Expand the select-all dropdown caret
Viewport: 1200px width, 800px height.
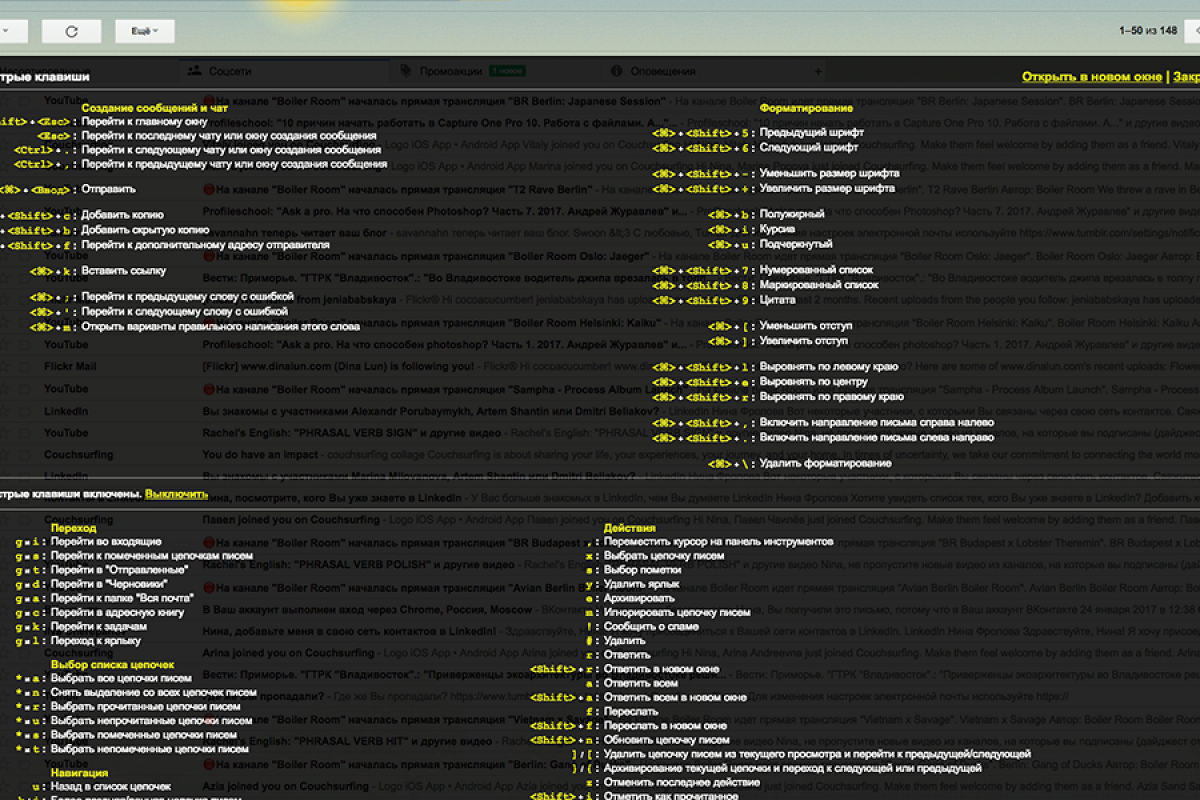8,31
